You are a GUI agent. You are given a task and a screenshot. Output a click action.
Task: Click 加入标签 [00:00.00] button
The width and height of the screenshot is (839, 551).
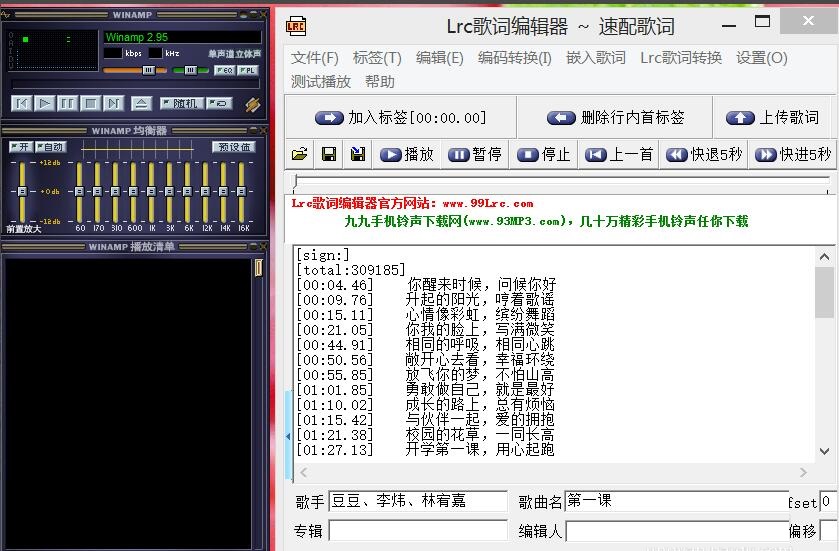(x=400, y=117)
